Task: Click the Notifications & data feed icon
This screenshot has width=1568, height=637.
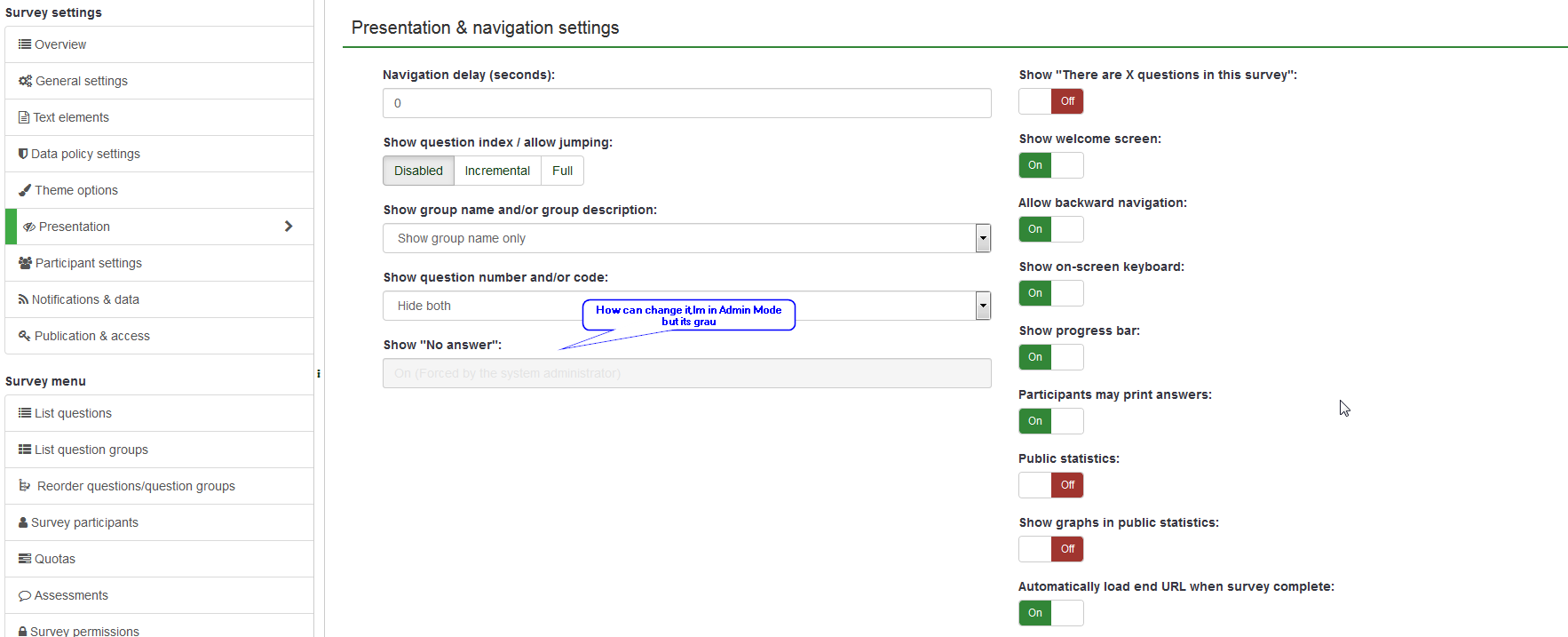Action: tap(23, 299)
